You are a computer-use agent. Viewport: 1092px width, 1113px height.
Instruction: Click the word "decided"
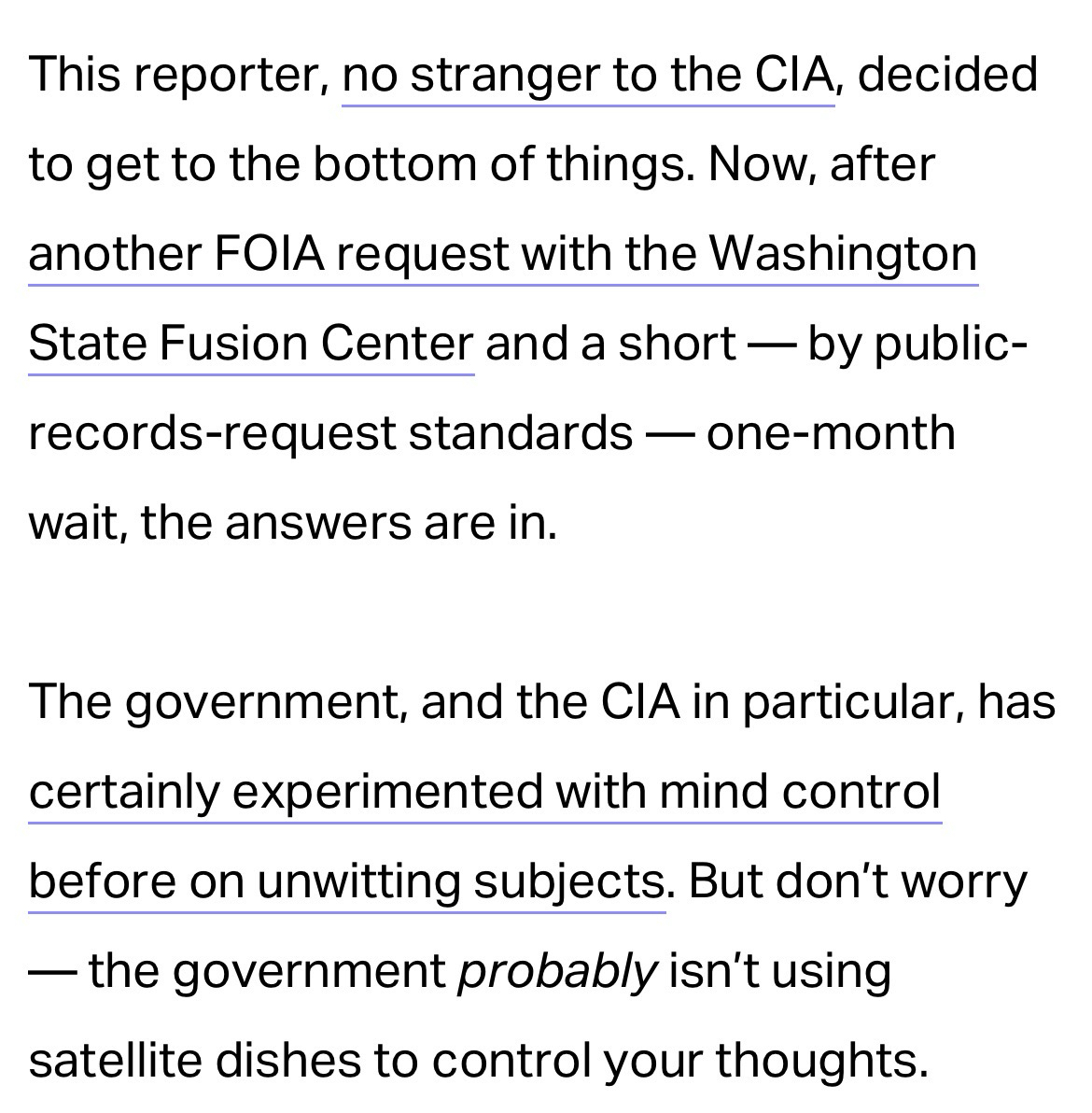coord(946,76)
